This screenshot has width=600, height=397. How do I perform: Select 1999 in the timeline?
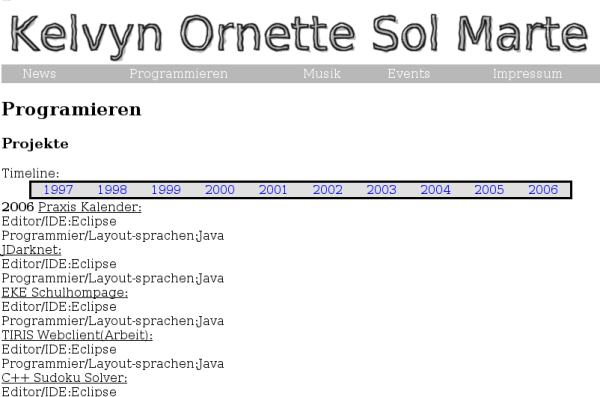(166, 190)
